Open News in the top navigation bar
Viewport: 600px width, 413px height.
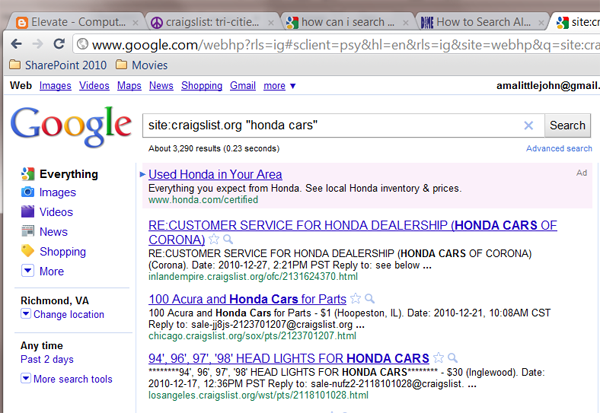click(161, 86)
